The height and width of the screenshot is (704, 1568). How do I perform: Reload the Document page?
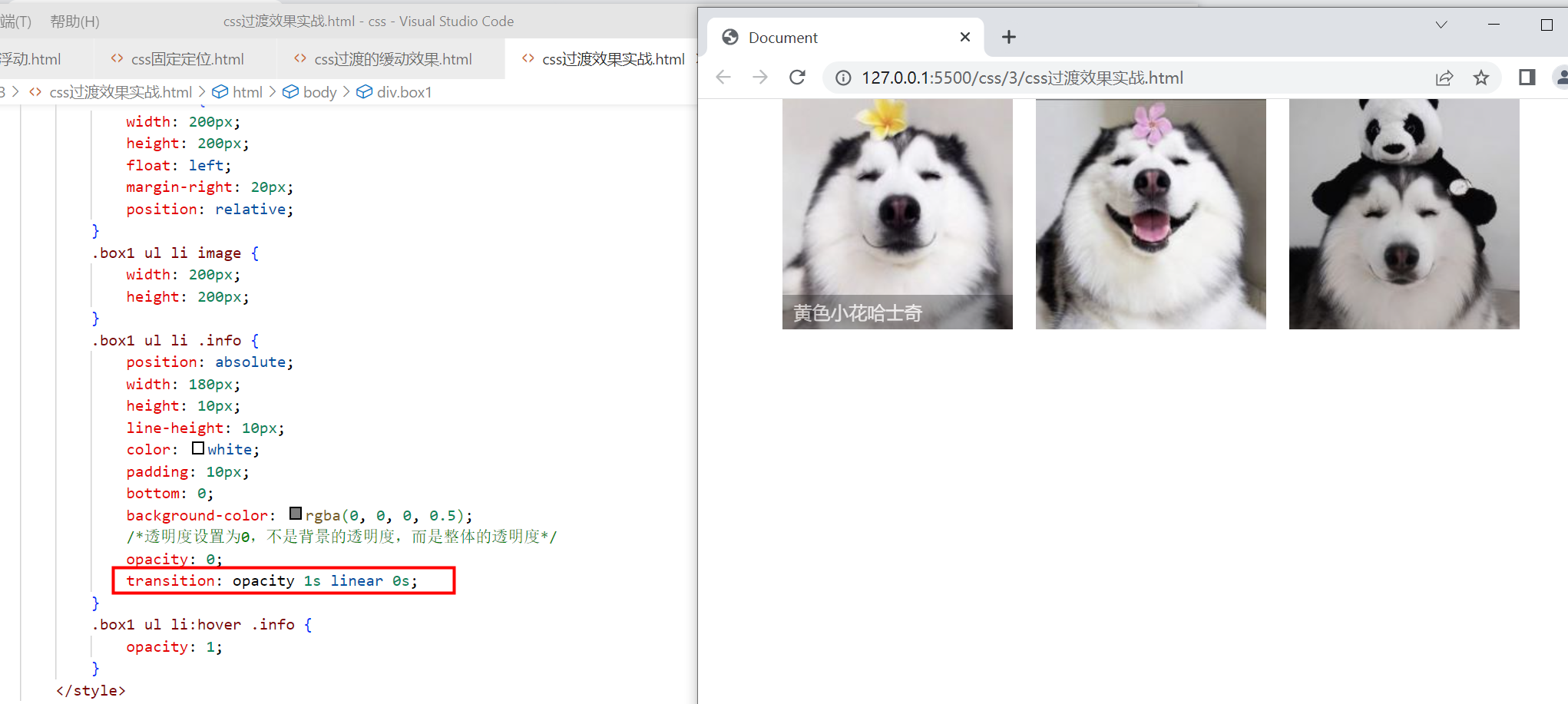click(798, 78)
